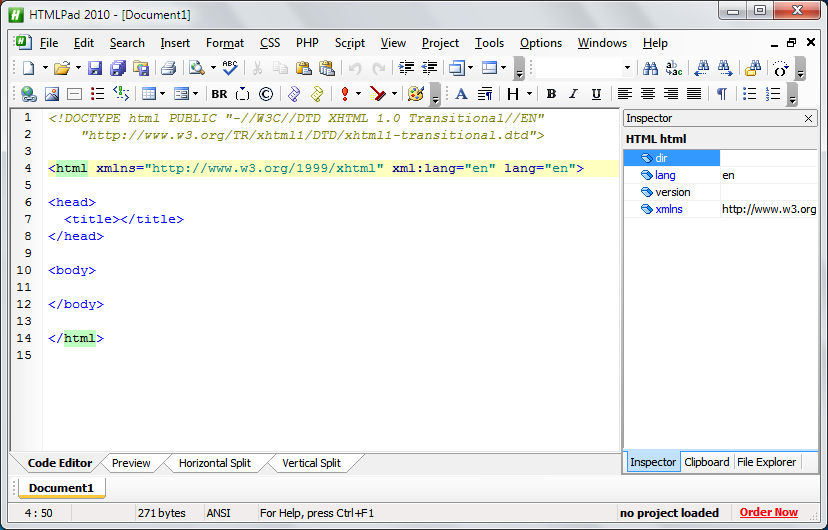Open the new document type dropdown arrow
Screen dimensions: 828x530
[x=45, y=68]
